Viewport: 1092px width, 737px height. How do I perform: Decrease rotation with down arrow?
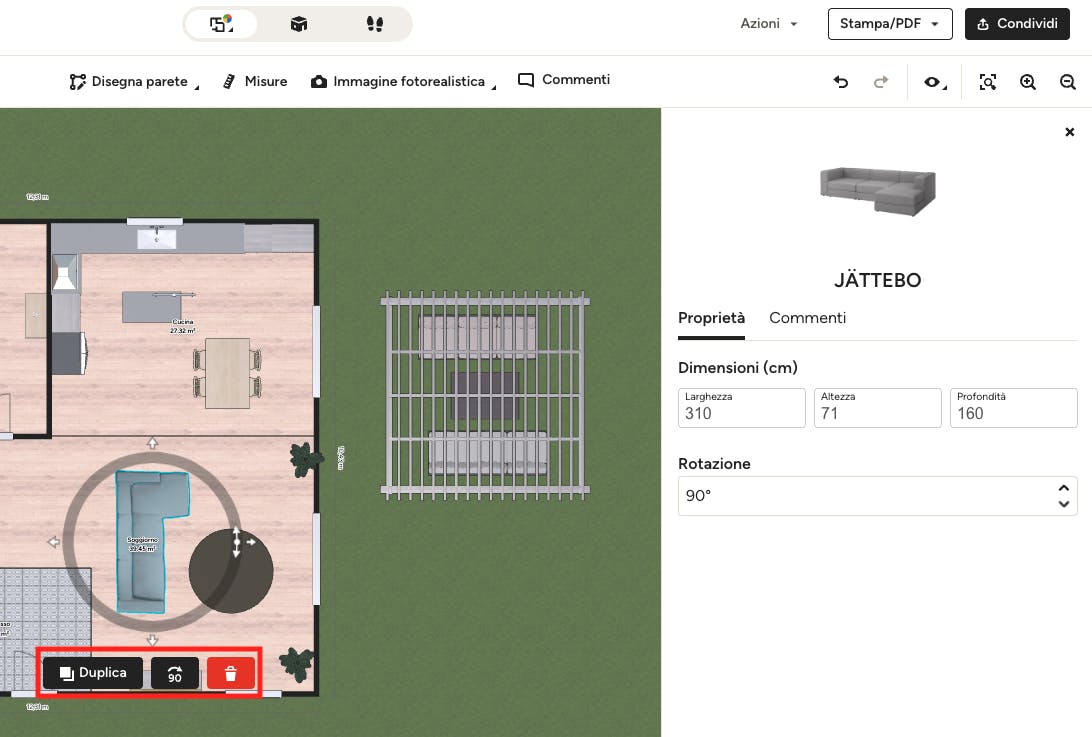(x=1063, y=504)
